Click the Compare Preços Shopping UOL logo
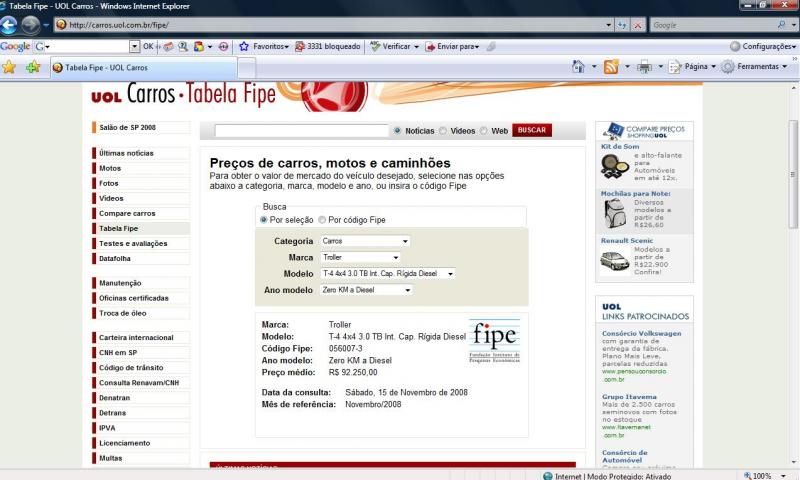 pyautogui.click(x=643, y=131)
